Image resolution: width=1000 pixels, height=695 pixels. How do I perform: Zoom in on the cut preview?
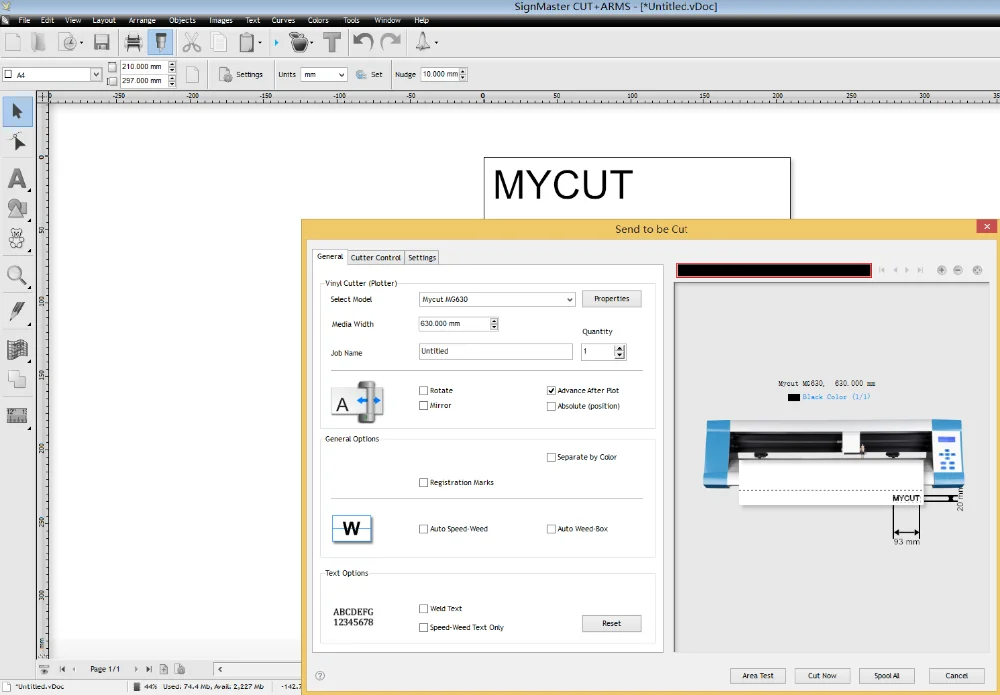click(941, 270)
